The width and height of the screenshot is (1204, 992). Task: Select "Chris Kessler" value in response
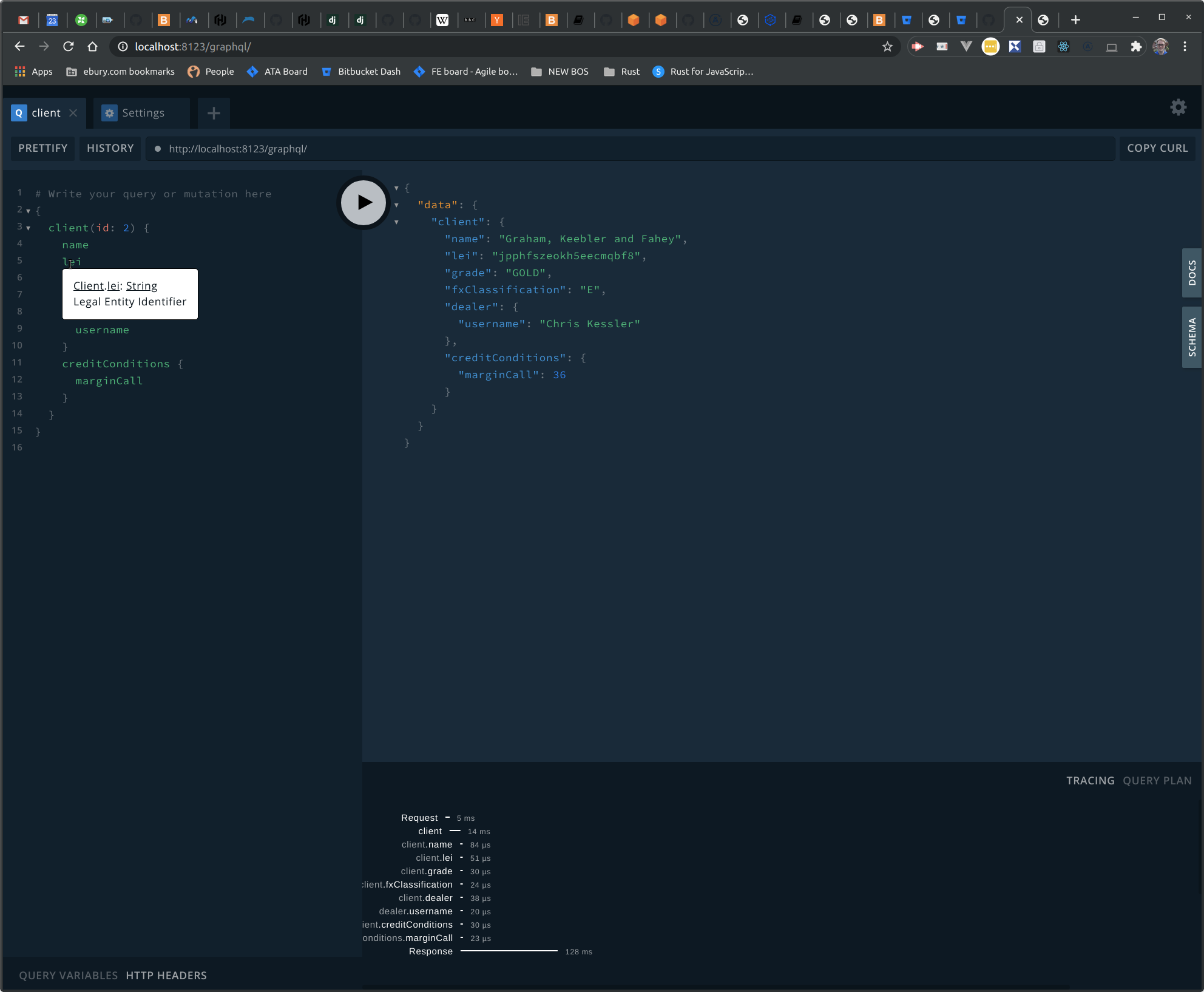click(x=590, y=324)
